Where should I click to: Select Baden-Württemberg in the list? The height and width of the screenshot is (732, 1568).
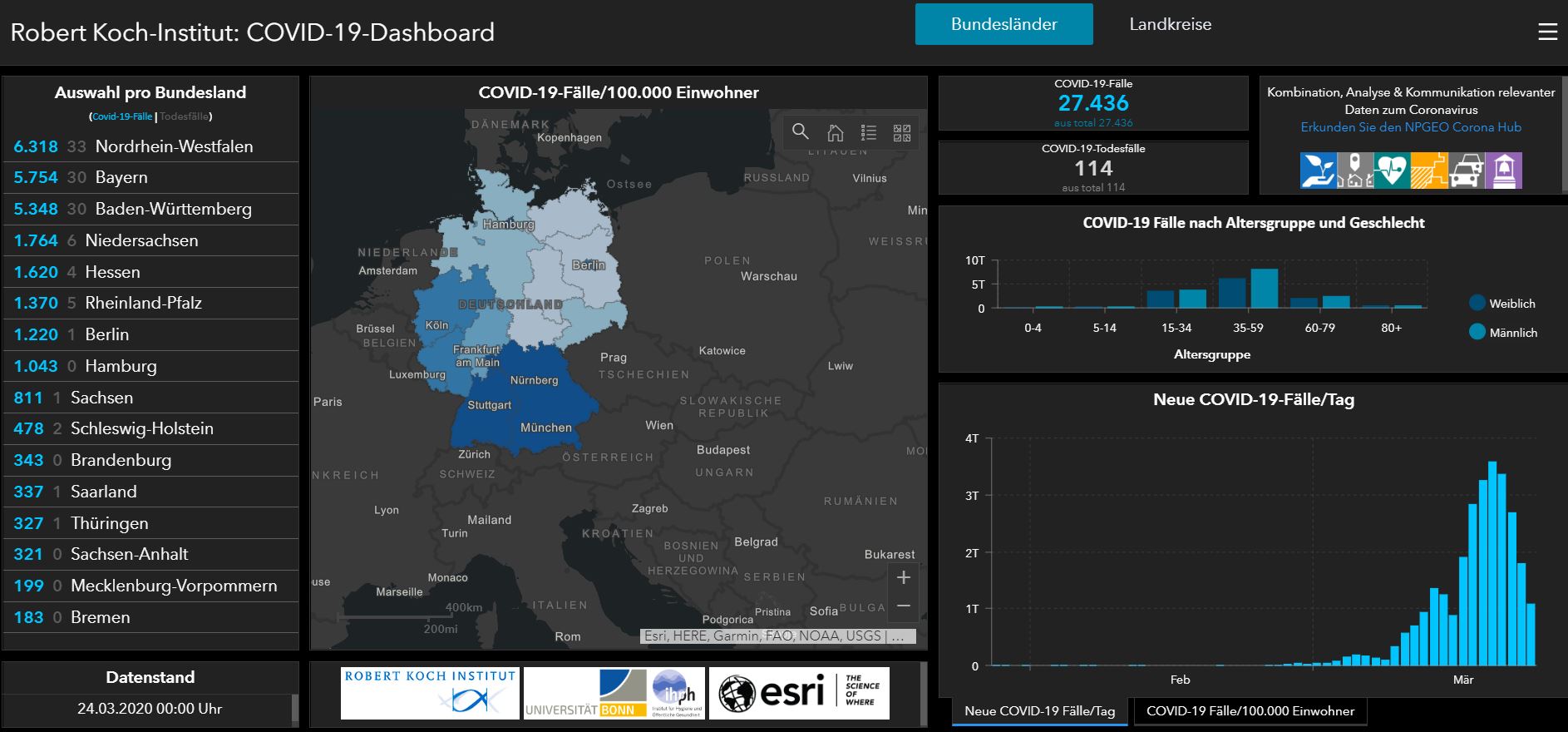[x=150, y=209]
